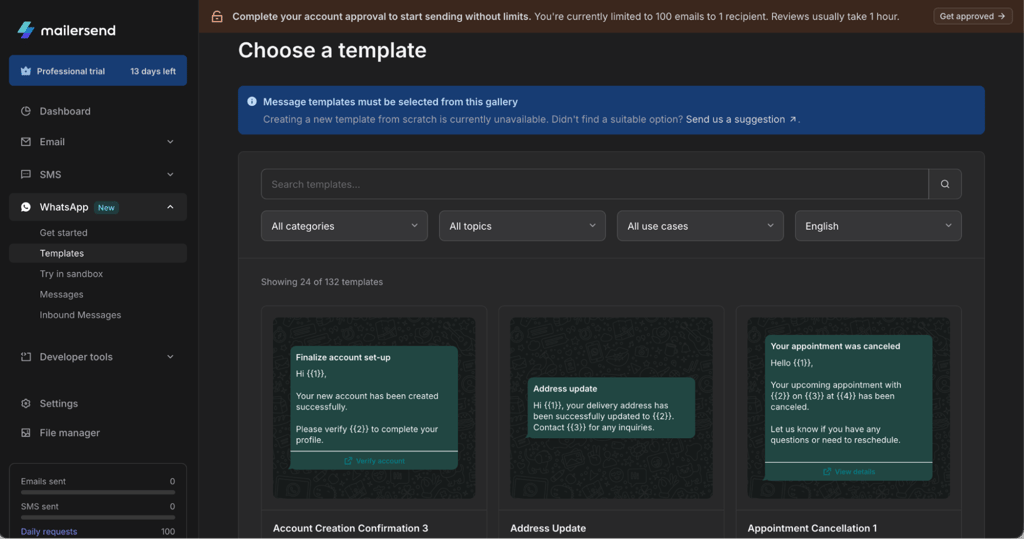Click the New badge next to WhatsApp
The image size is (1024, 539).
point(106,208)
